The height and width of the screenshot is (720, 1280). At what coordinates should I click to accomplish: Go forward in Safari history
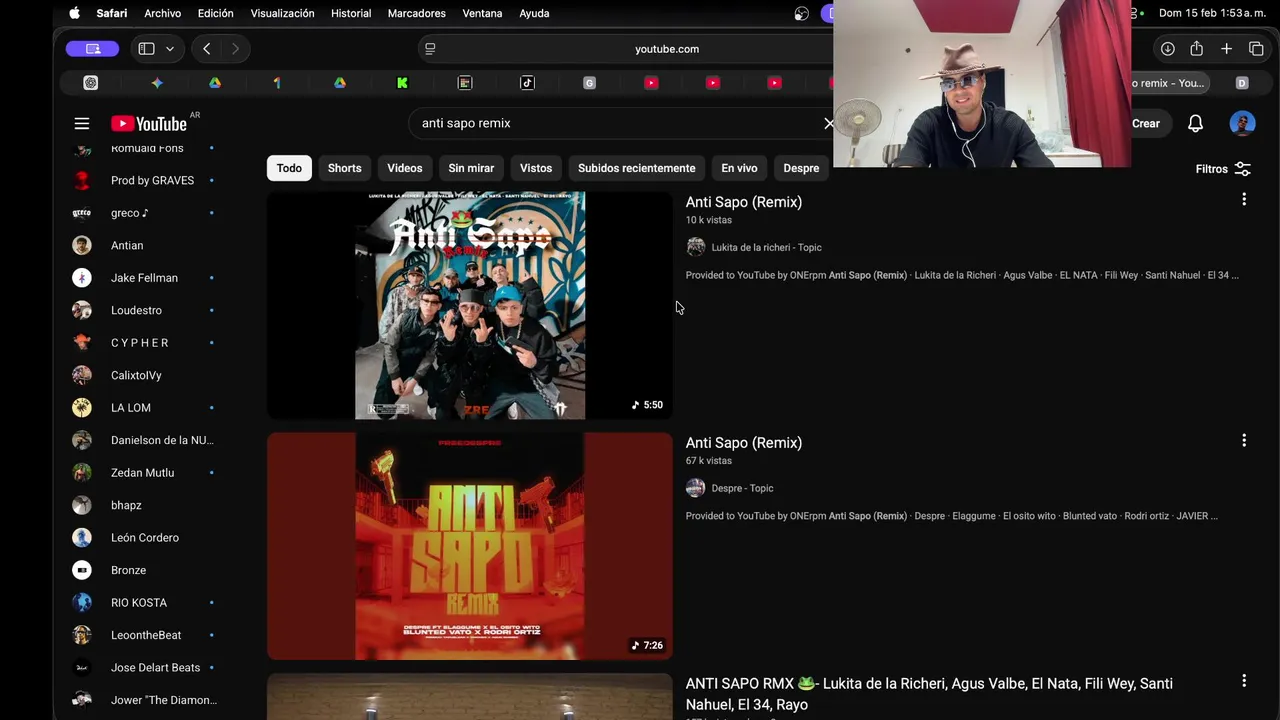point(235,48)
